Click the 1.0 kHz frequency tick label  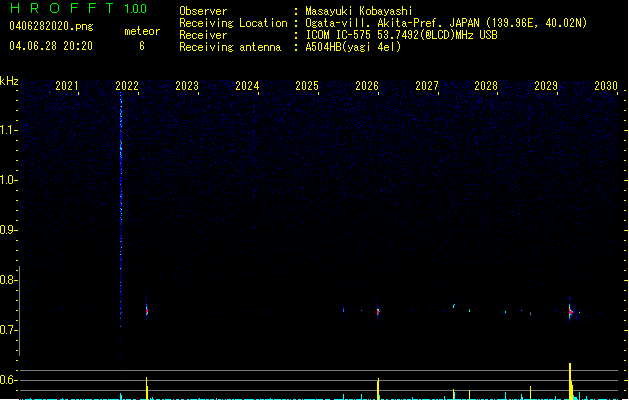tap(8, 180)
